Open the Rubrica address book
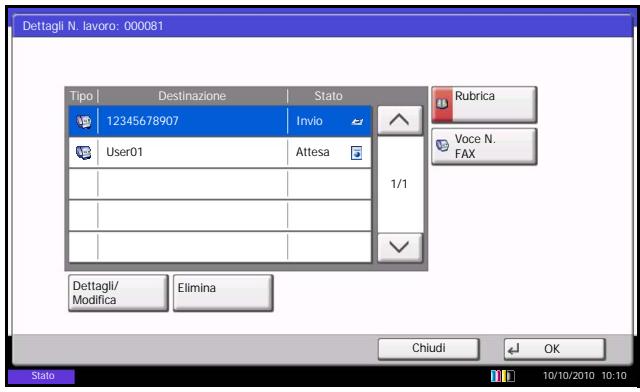The image size is (640, 392). coord(484,105)
